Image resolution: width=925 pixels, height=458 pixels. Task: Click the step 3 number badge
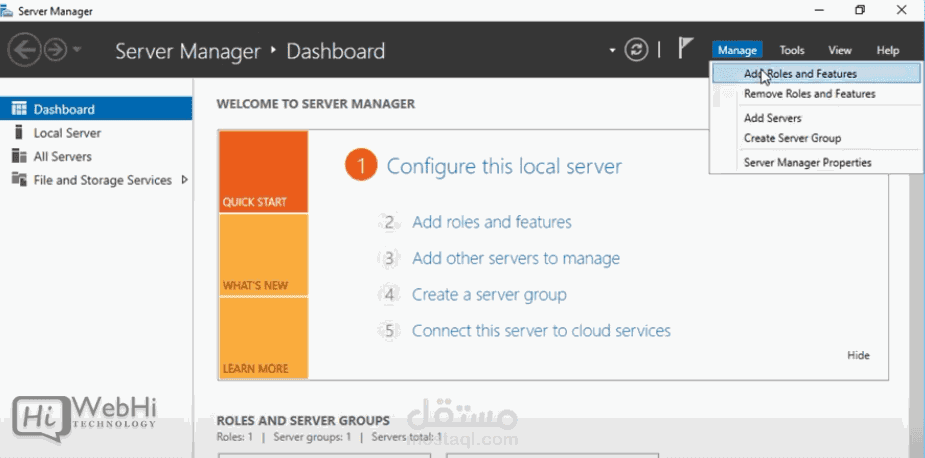(x=389, y=259)
